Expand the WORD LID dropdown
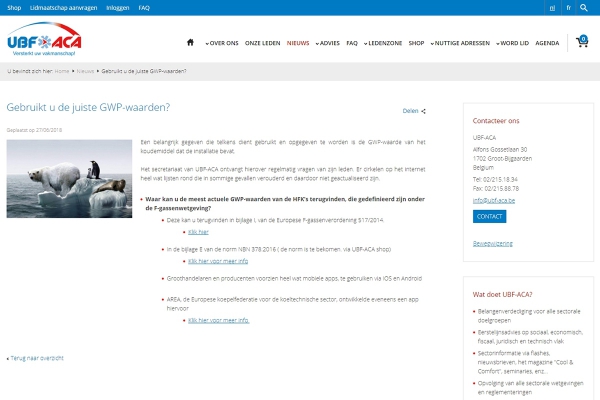 pos(513,43)
